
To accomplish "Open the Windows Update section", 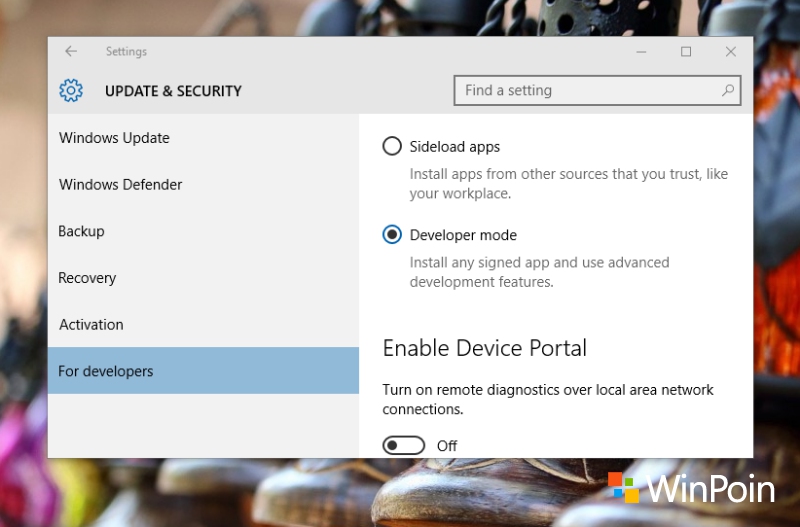I will 203,138.
